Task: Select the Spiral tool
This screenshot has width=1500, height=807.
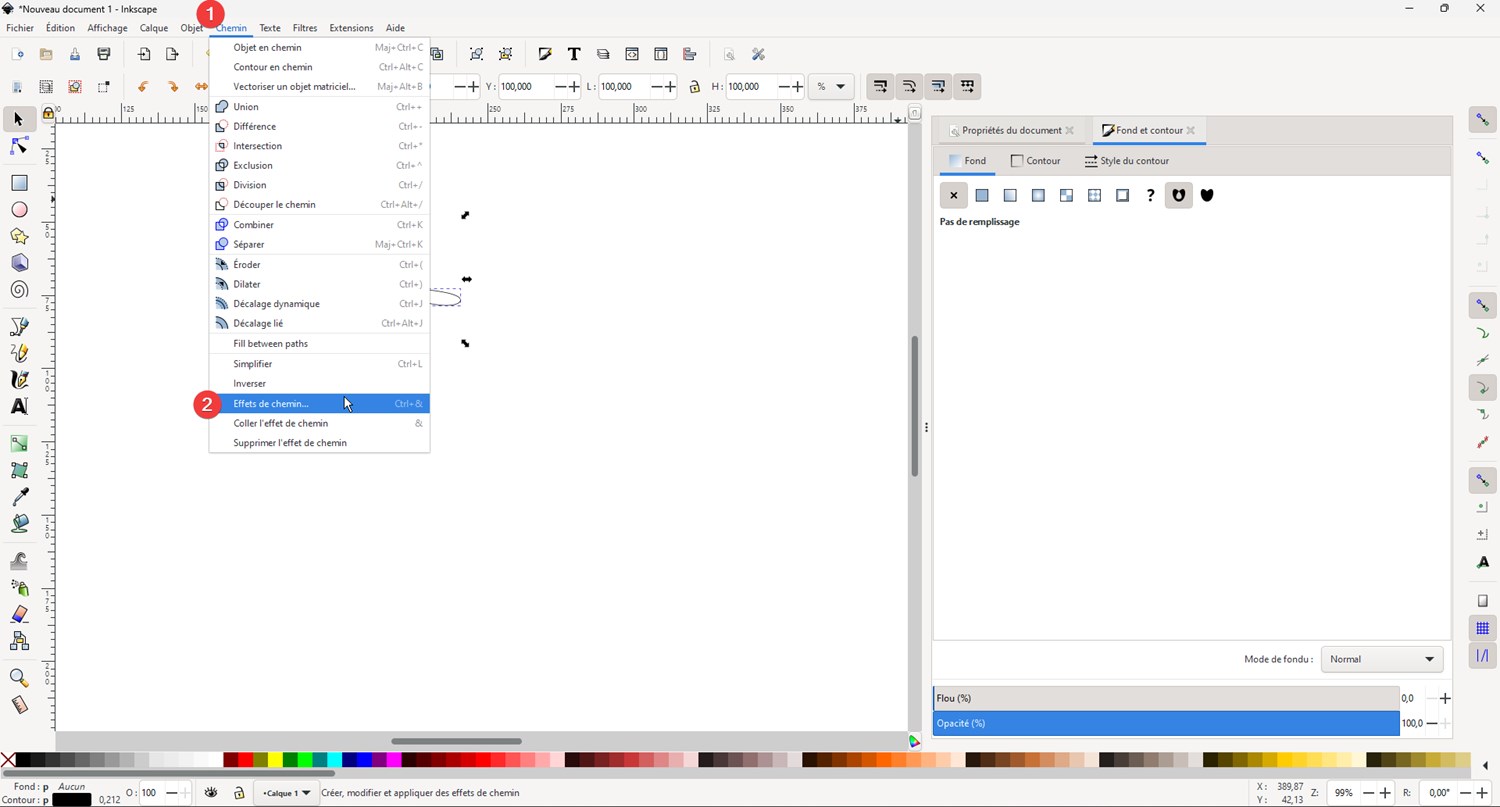Action: (x=18, y=290)
